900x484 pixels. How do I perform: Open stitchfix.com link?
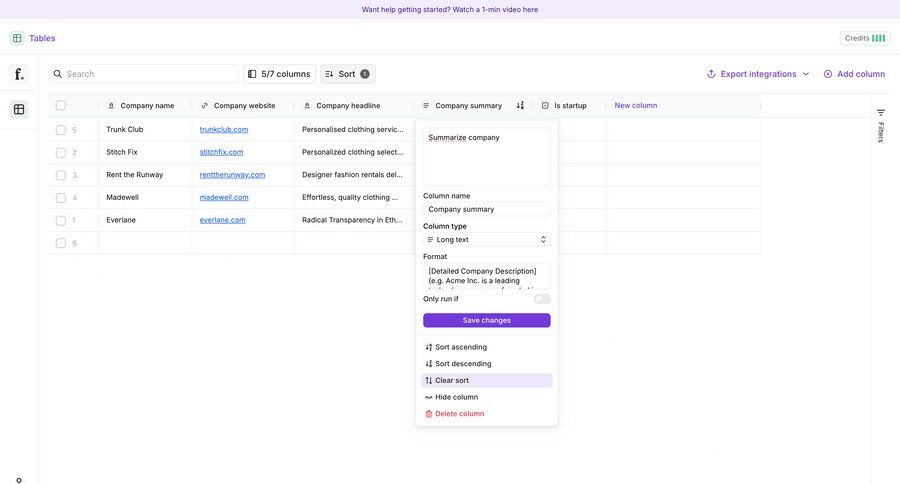pyautogui.click(x=221, y=152)
